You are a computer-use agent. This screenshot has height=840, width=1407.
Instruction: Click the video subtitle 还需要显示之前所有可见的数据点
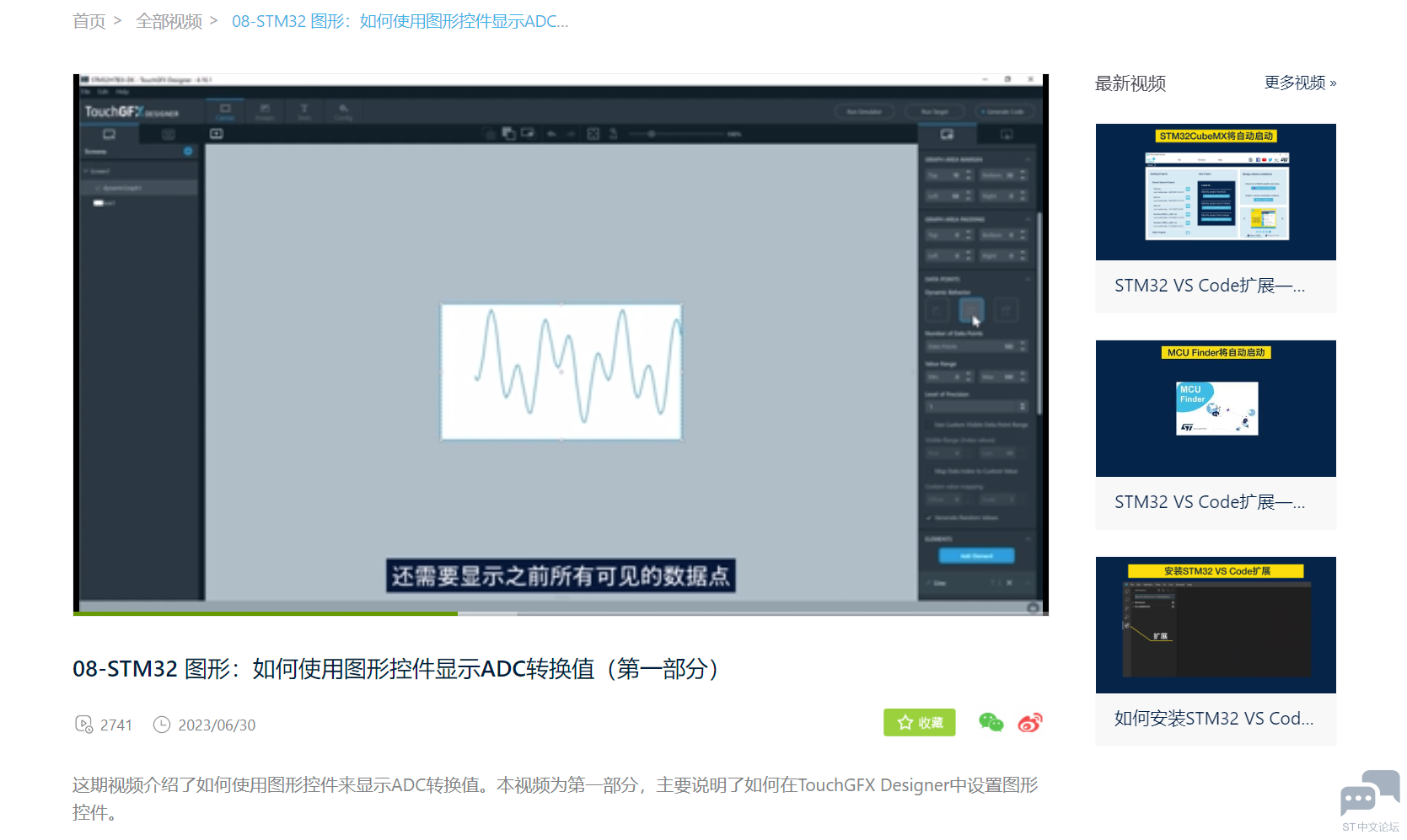561,576
